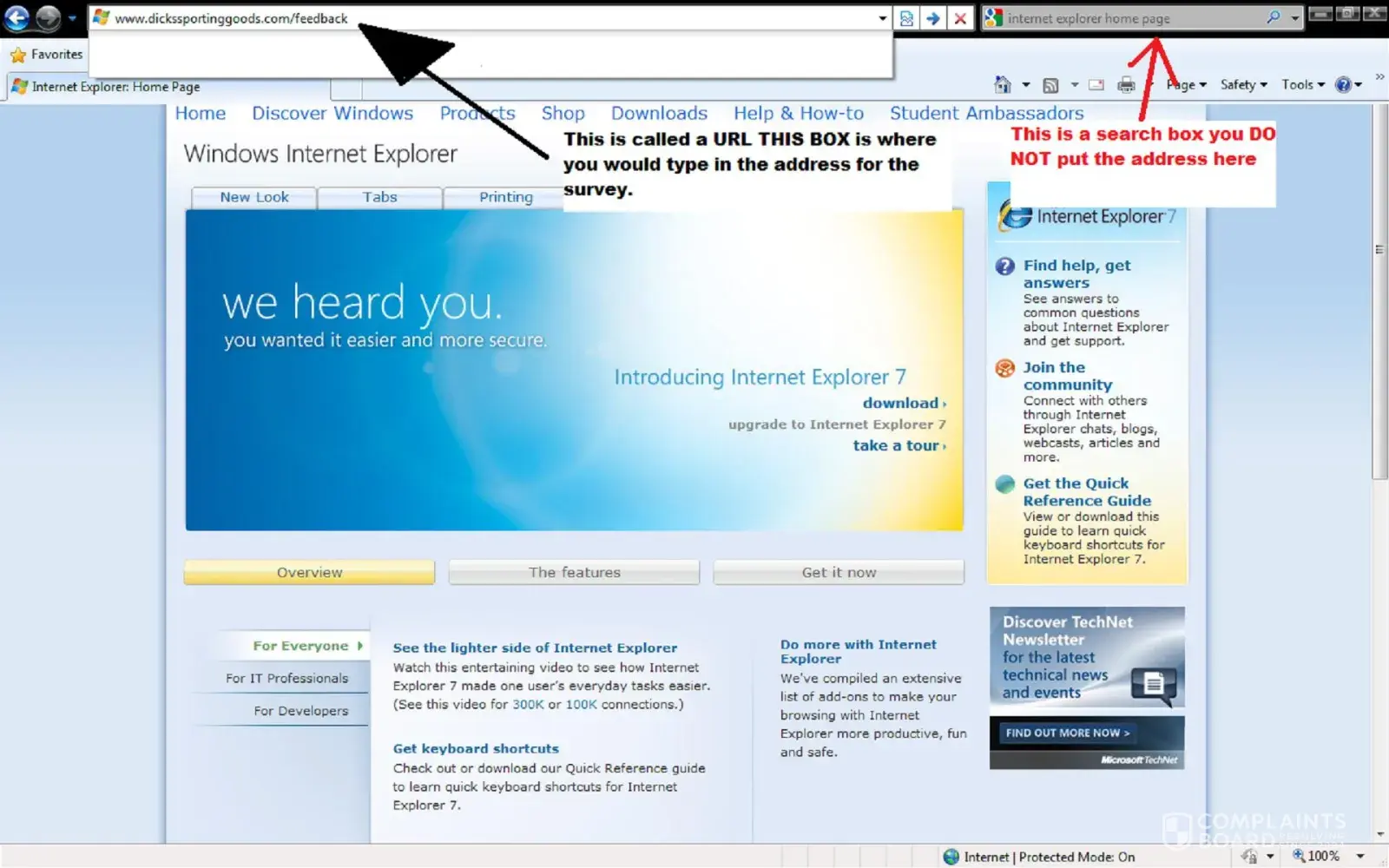Click the blue Help question mark icon
Viewport: 1389px width, 868px height.
click(x=1343, y=84)
